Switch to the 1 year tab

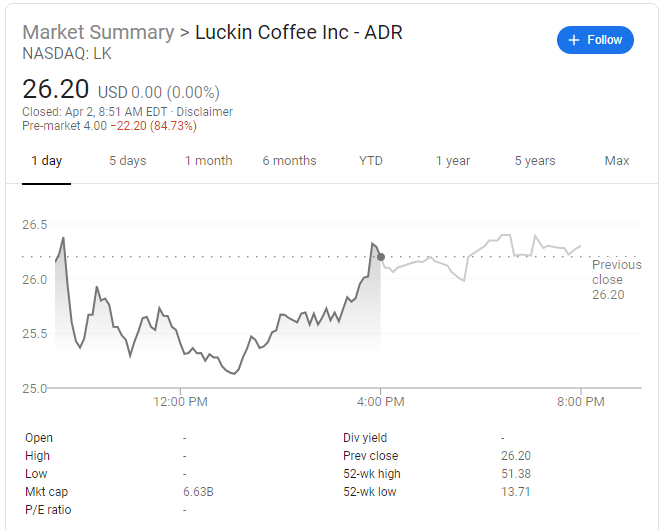click(x=452, y=161)
